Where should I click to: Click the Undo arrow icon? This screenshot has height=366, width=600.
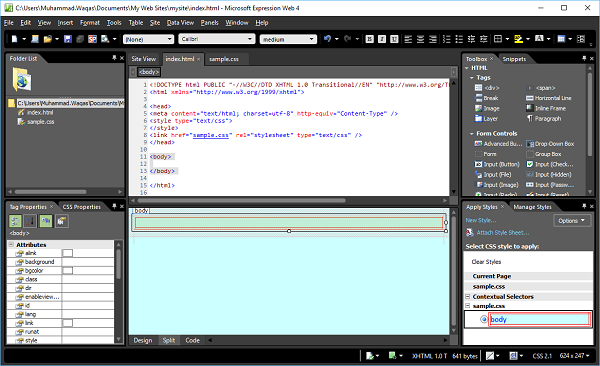coord(327,39)
